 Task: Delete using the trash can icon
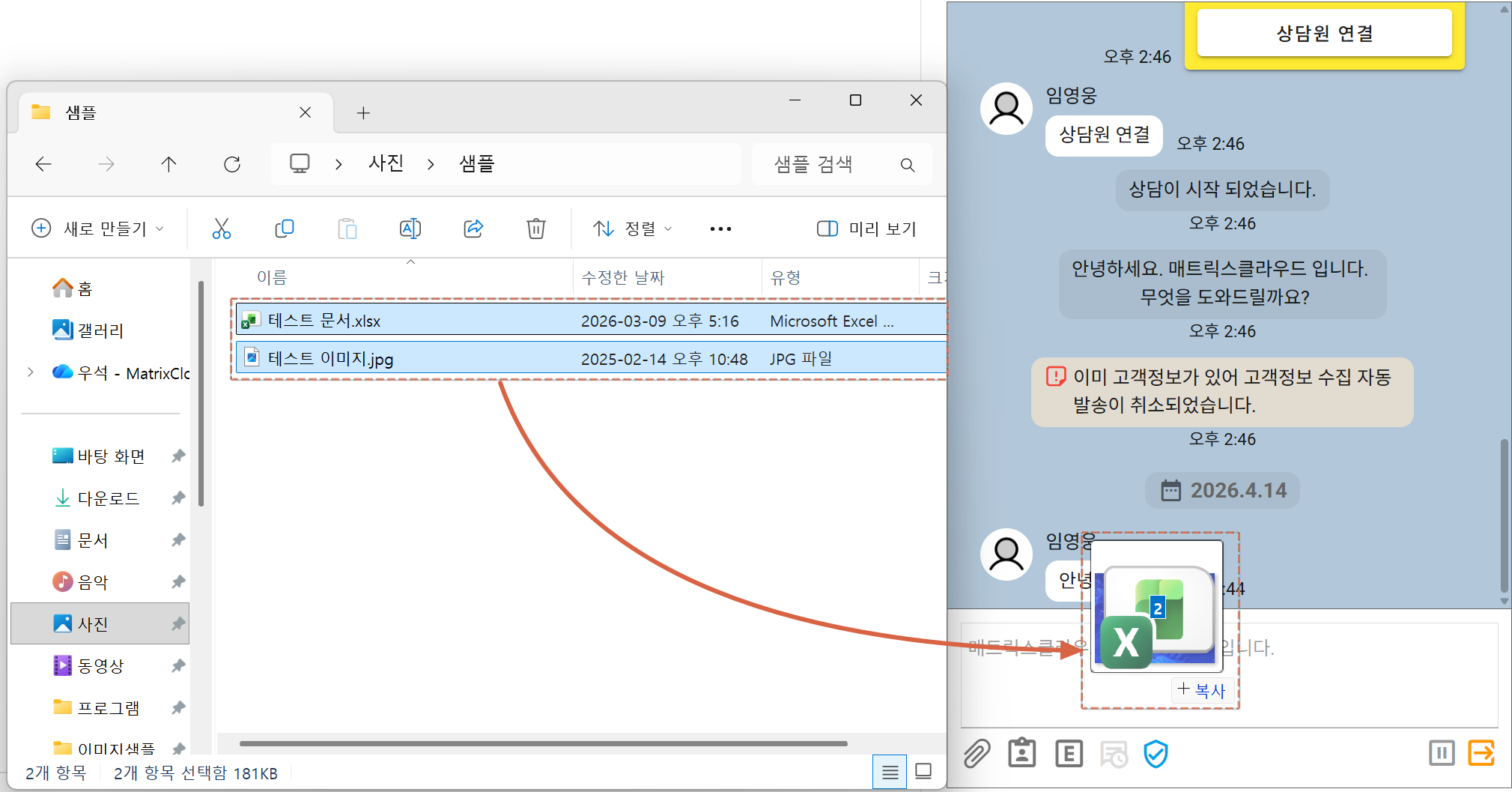coord(535,229)
